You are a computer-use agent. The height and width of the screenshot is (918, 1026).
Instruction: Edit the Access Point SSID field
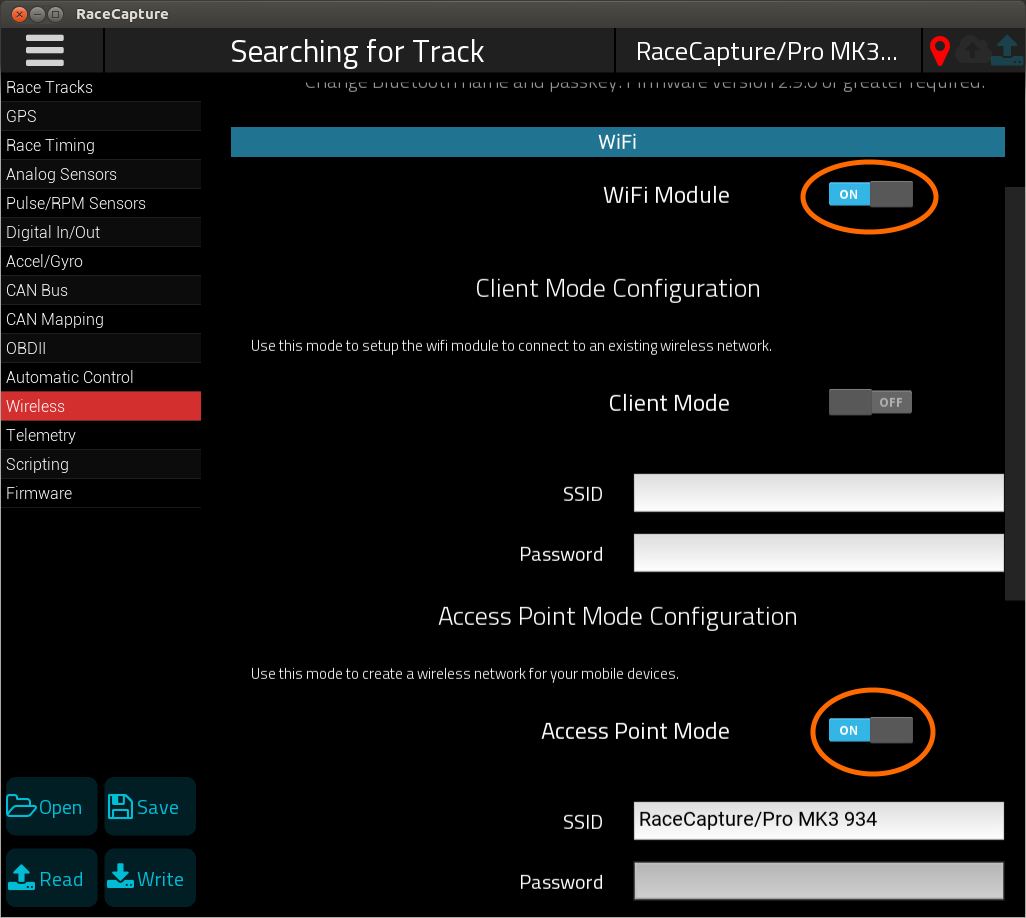click(819, 821)
